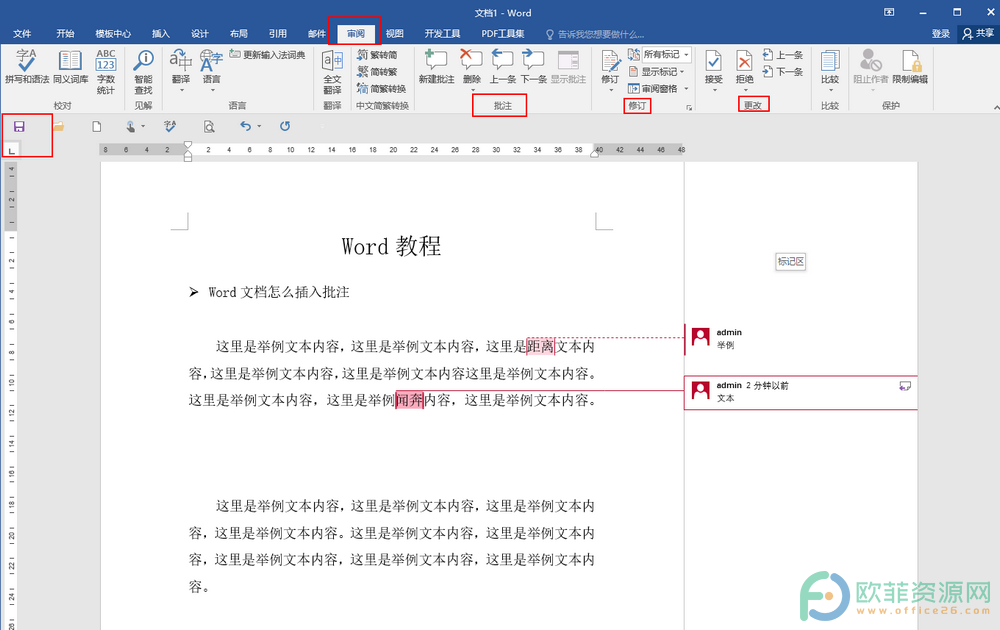Click heading Word 文档怎么插入批注

click(x=279, y=292)
